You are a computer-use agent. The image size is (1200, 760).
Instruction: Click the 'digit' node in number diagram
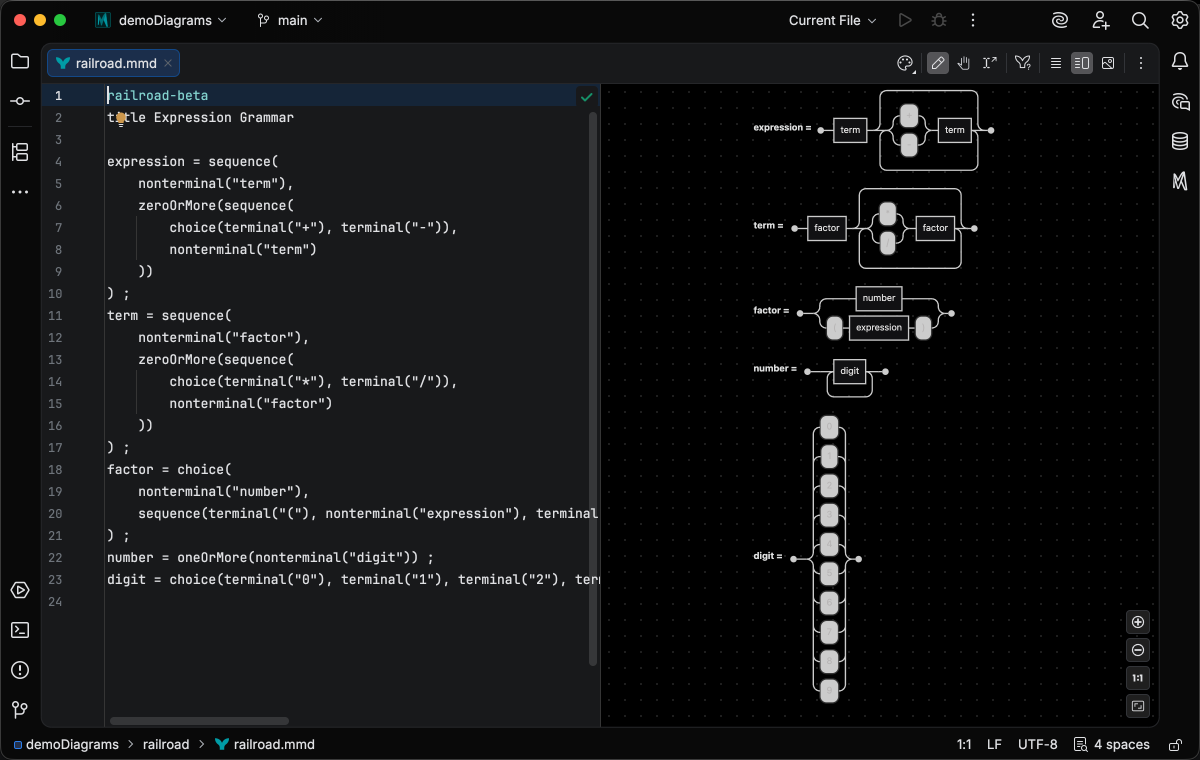(x=850, y=371)
